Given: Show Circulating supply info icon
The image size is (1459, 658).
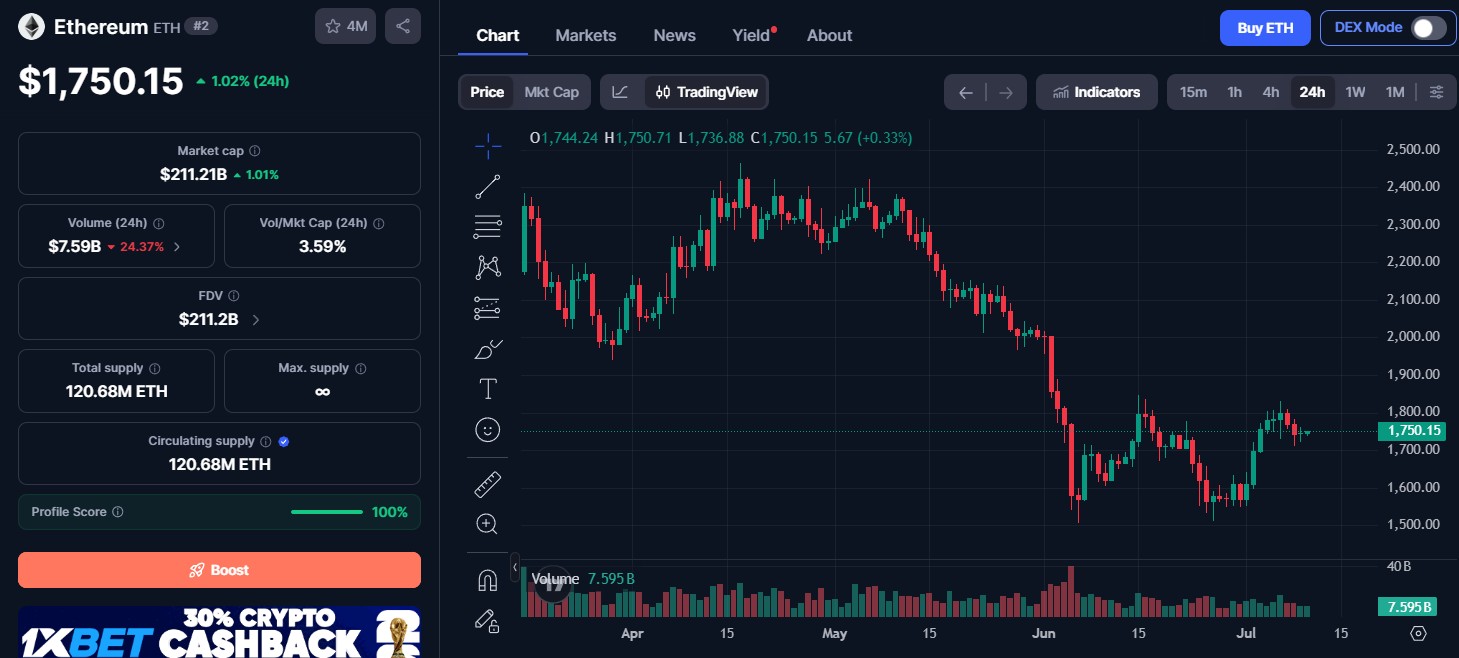Looking at the screenshot, I should pyautogui.click(x=265, y=441).
